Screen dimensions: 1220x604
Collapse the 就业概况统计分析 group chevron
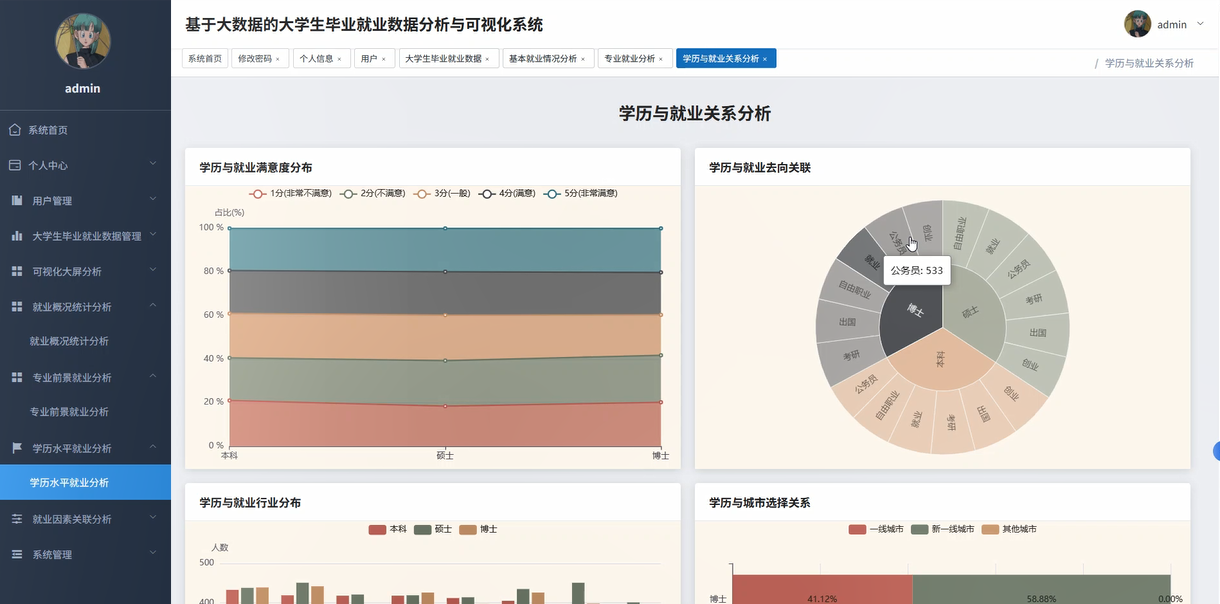pos(153,305)
